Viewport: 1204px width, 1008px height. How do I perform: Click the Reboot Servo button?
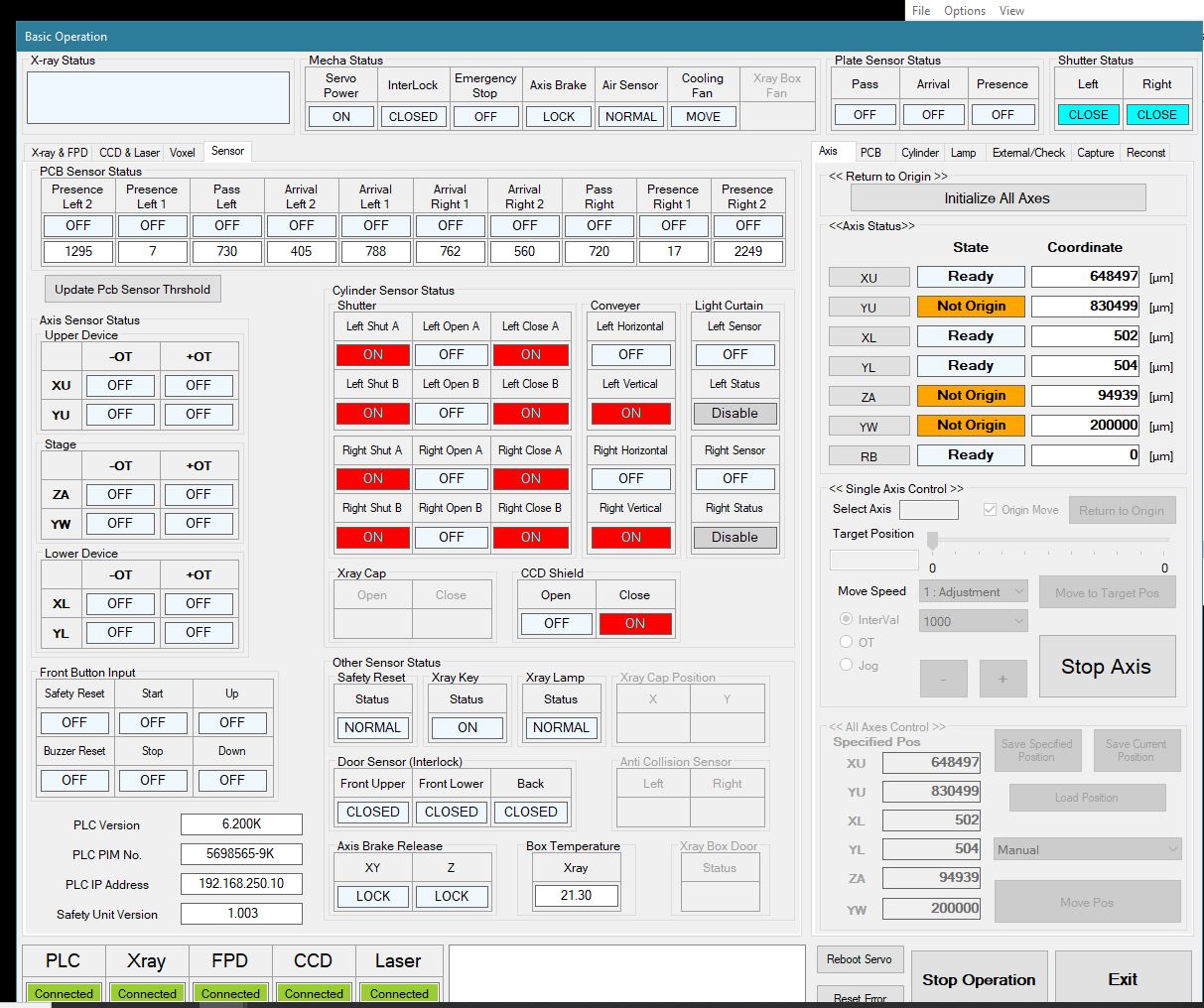pos(860,959)
